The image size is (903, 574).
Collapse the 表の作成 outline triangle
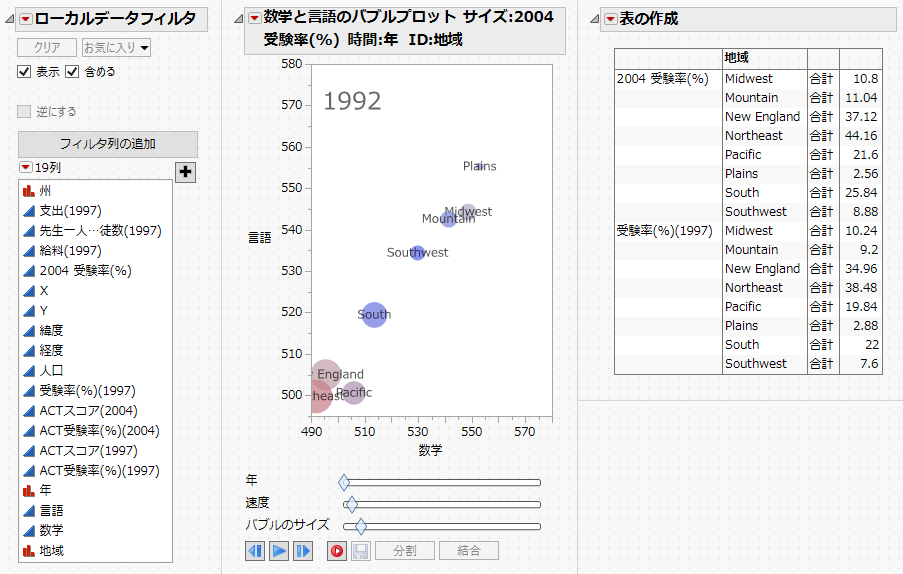coord(594,20)
